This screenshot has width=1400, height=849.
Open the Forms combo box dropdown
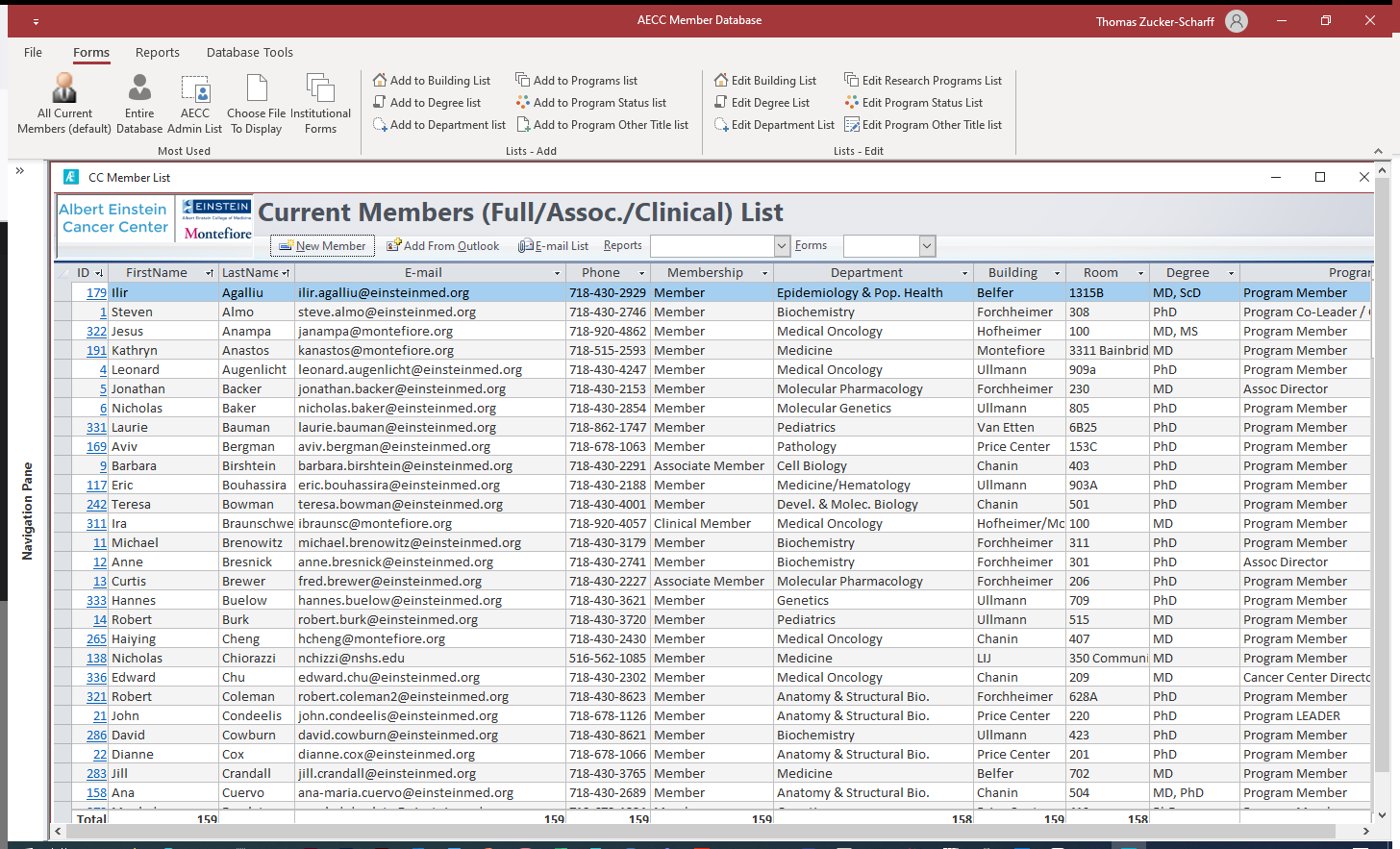[x=927, y=246]
